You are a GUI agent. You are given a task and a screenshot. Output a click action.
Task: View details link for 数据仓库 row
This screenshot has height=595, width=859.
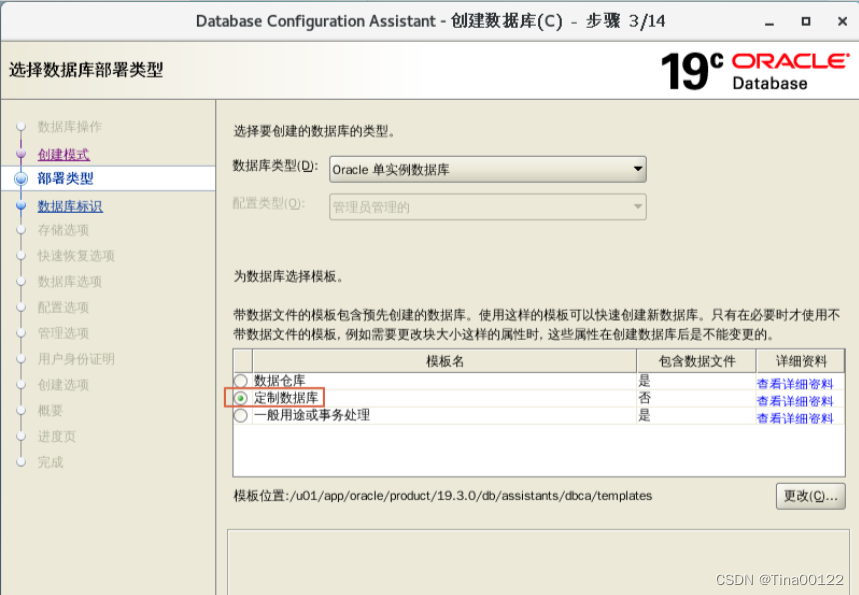[x=795, y=384]
